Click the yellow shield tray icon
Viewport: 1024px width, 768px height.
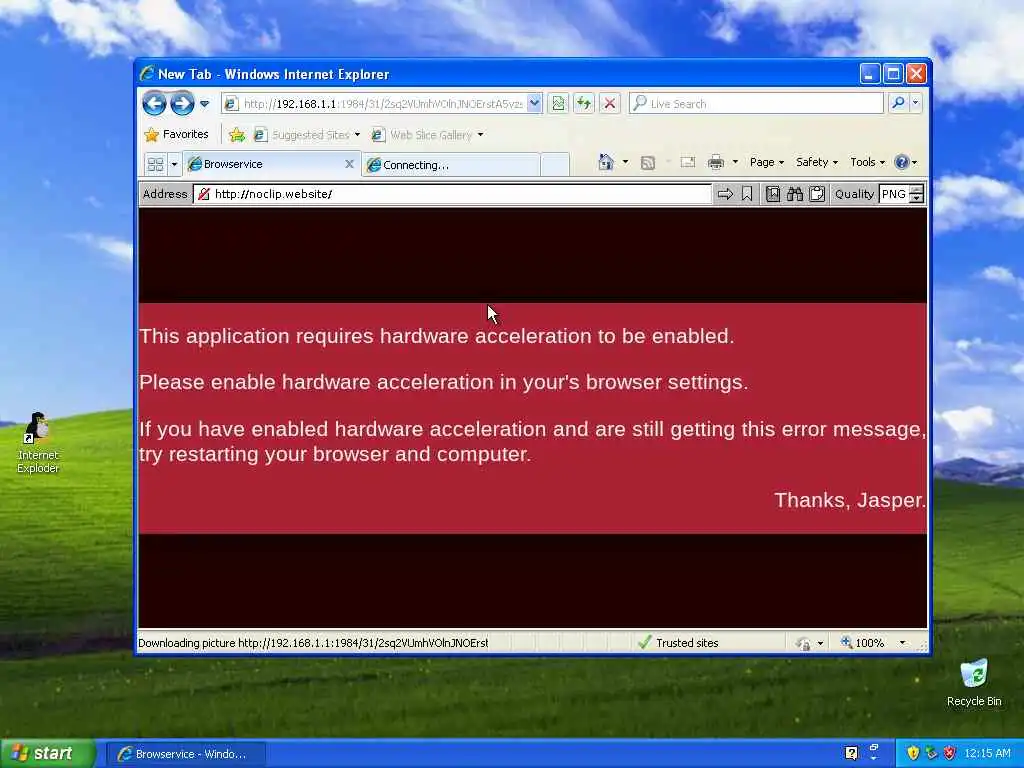(x=913, y=753)
